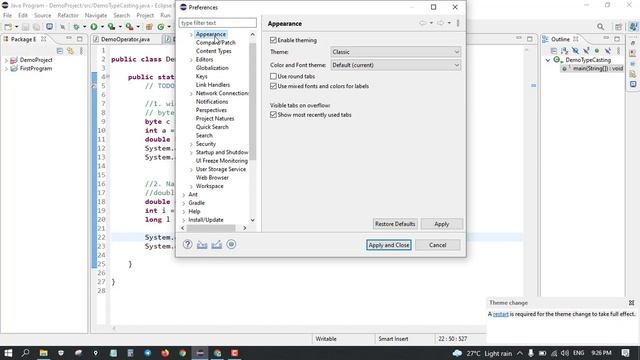Viewport: 640px width, 360px height.
Task: Open the Source menu in Eclipse
Action: [42, 15]
